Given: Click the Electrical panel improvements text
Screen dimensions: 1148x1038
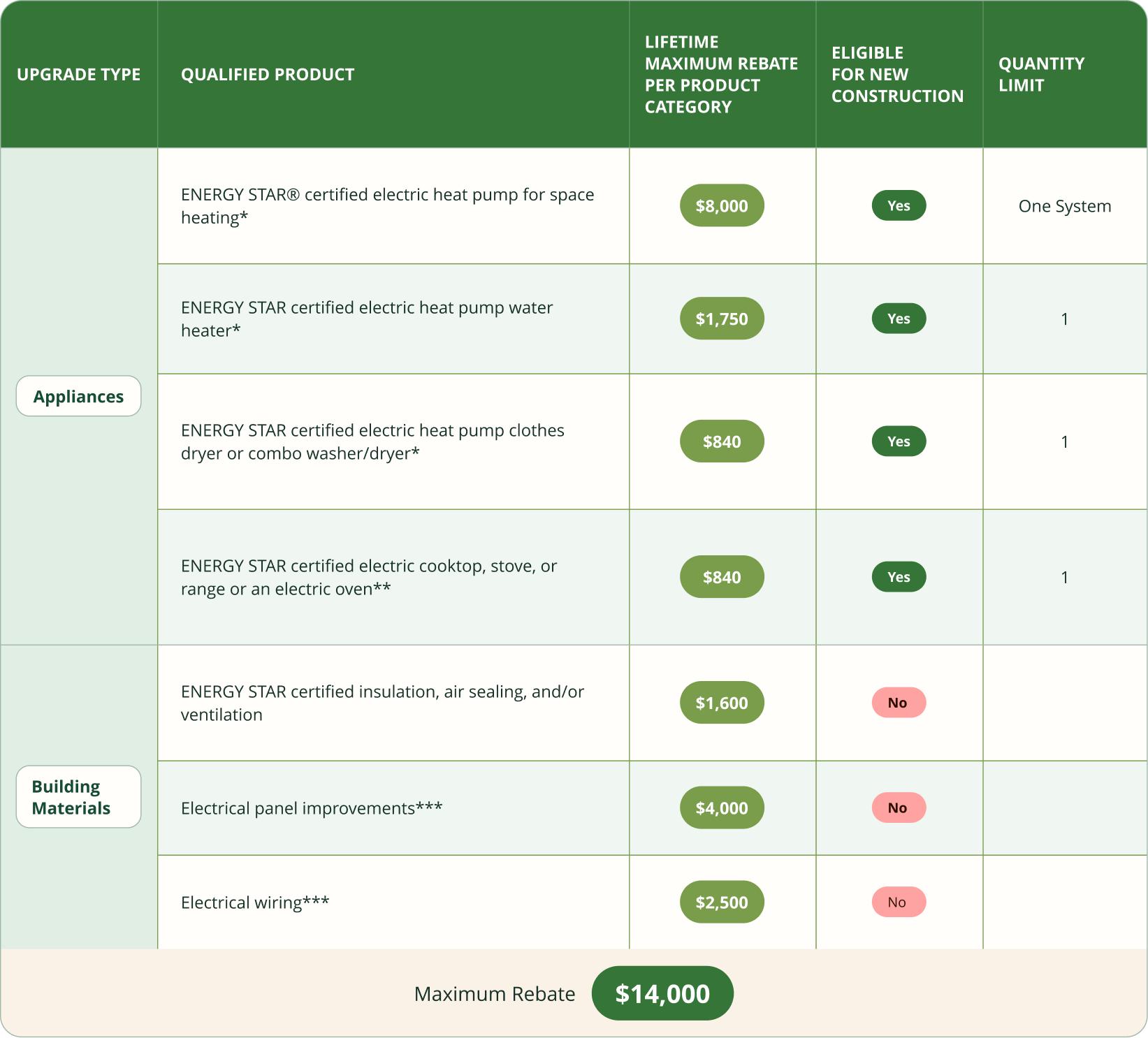Looking at the screenshot, I should click(312, 808).
